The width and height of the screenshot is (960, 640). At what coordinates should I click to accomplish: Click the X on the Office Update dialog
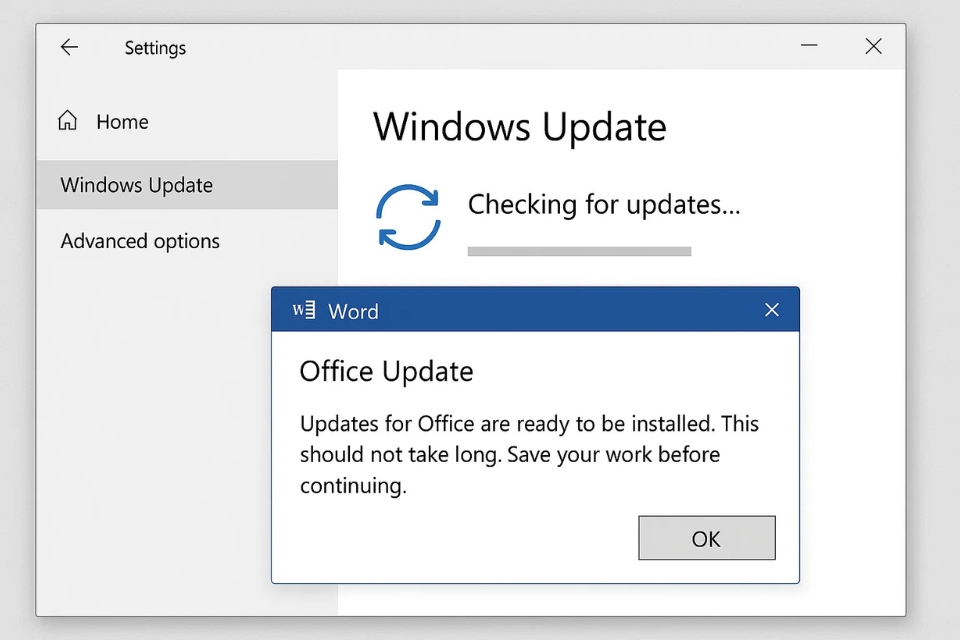771,310
